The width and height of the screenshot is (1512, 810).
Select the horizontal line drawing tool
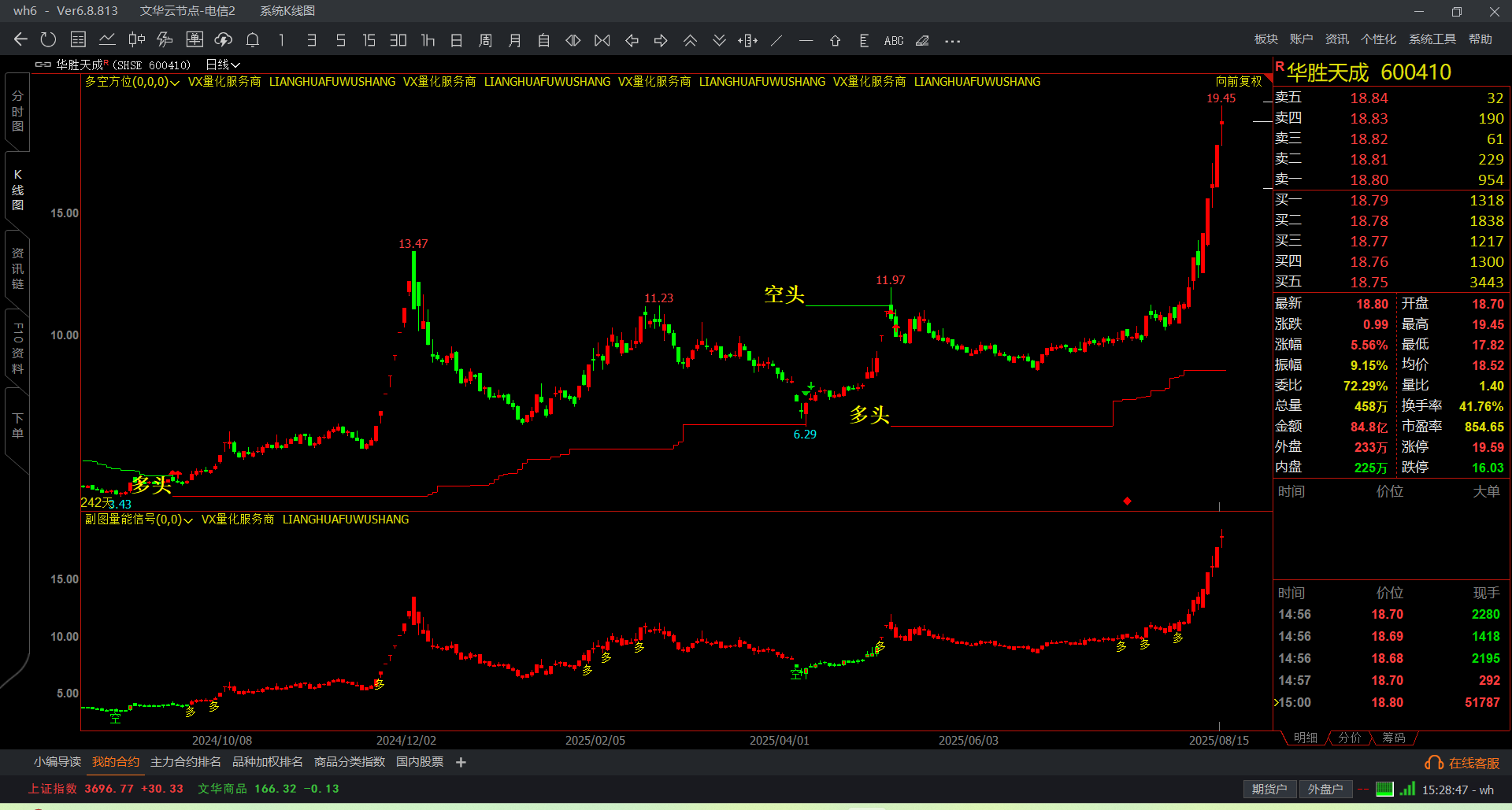click(806, 40)
